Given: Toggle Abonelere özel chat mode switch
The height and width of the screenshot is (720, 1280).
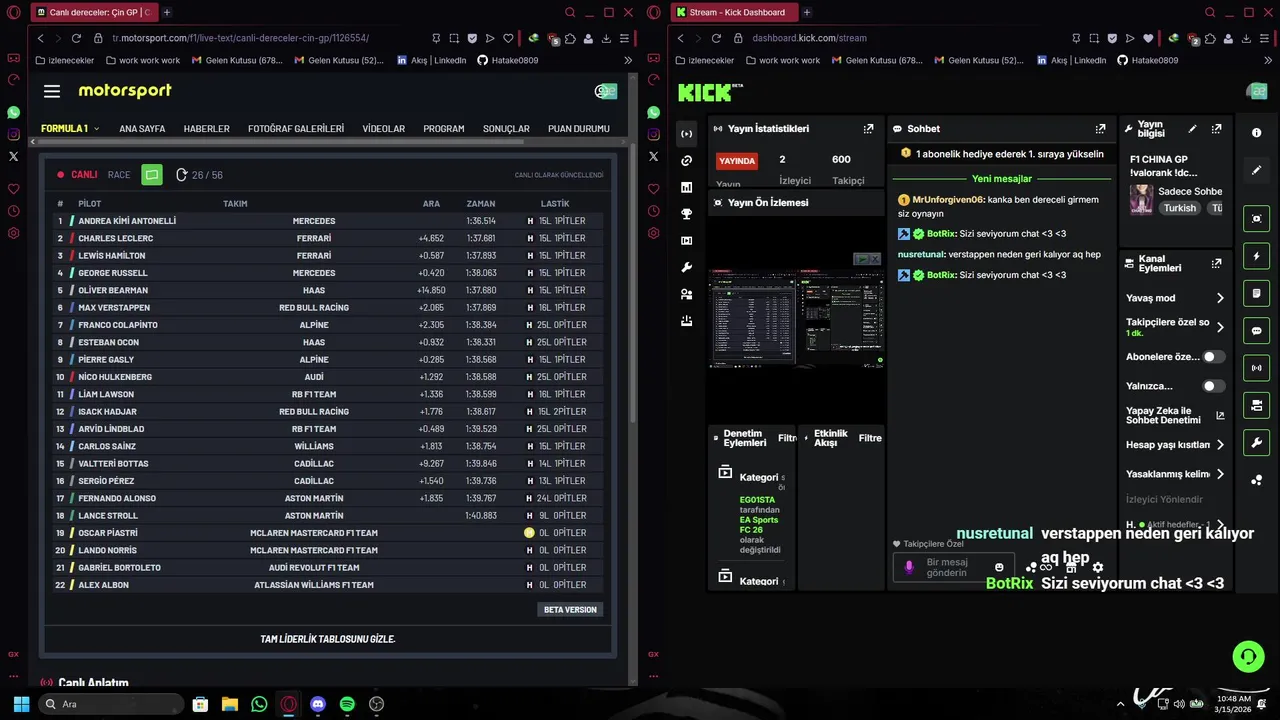Looking at the screenshot, I should 1213,357.
